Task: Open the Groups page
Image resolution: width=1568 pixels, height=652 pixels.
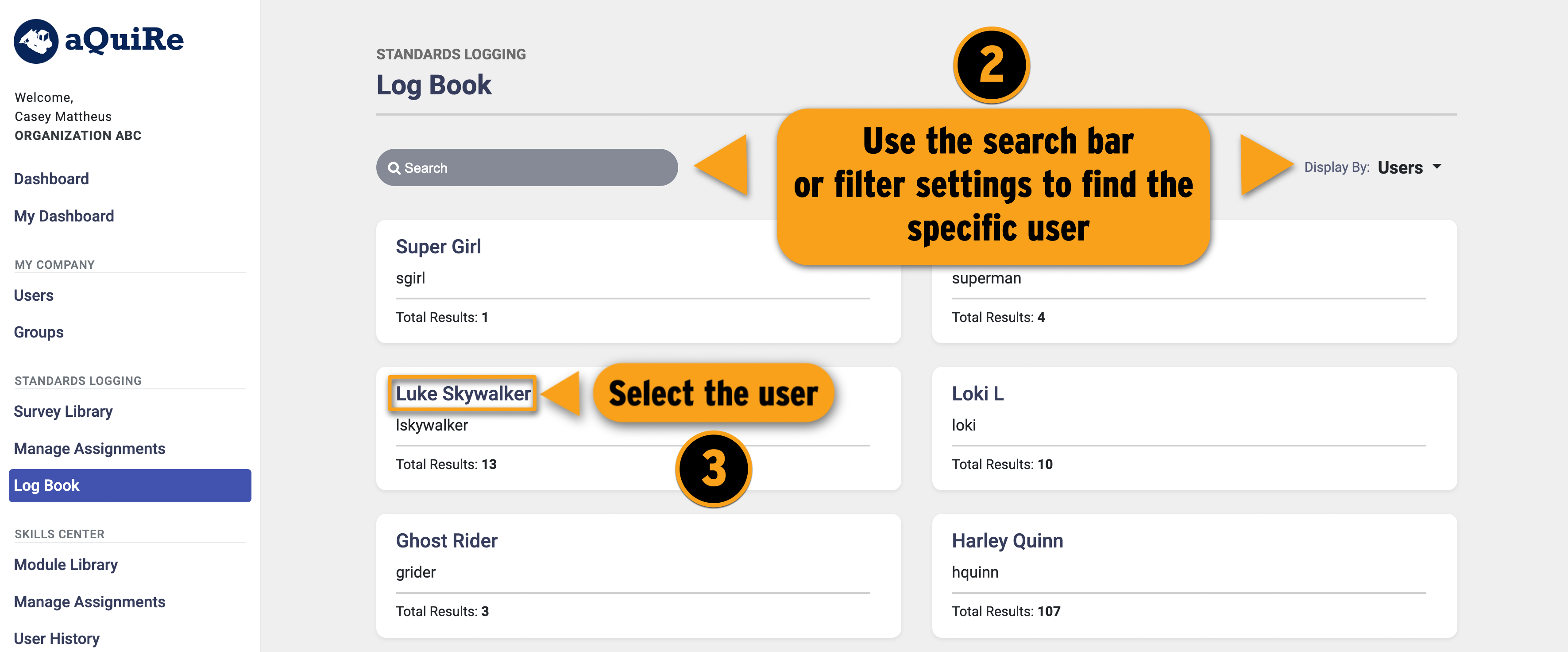Action: click(x=39, y=332)
